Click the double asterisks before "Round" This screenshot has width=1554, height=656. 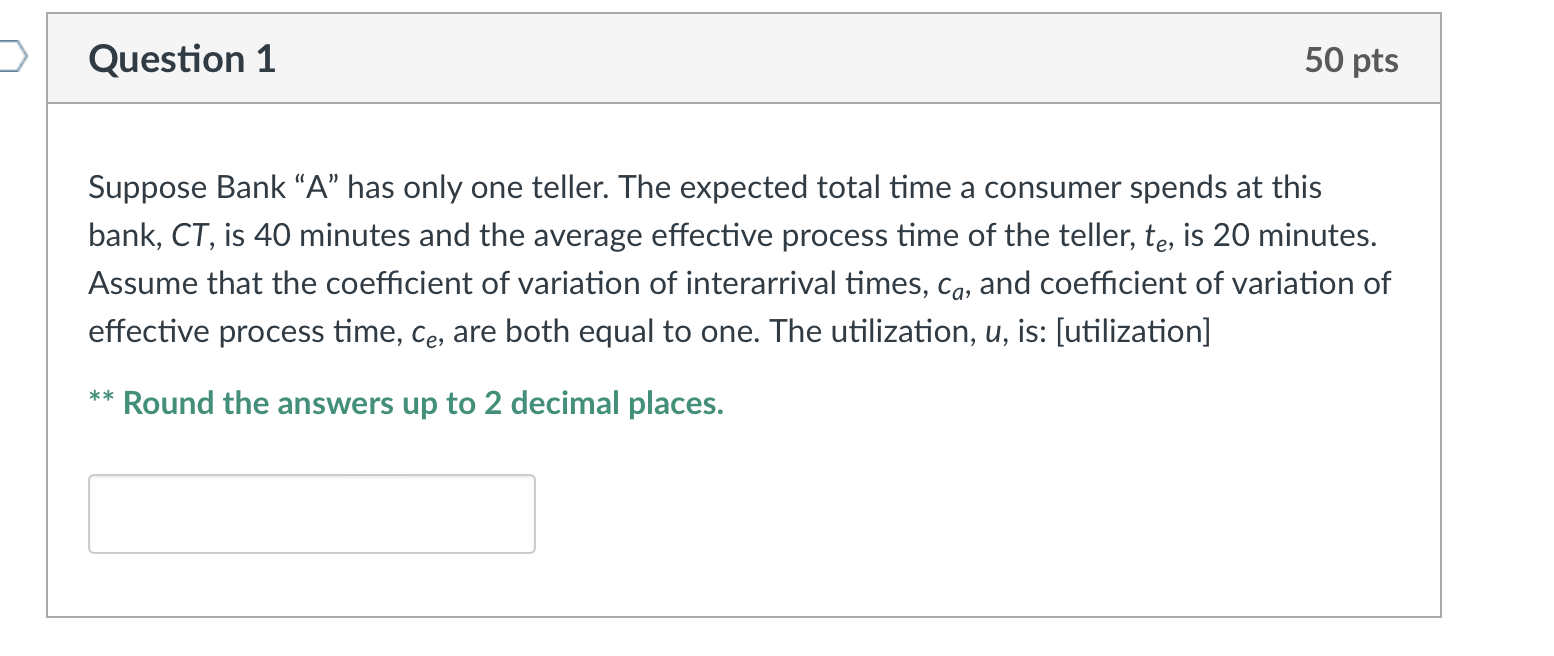(100, 402)
